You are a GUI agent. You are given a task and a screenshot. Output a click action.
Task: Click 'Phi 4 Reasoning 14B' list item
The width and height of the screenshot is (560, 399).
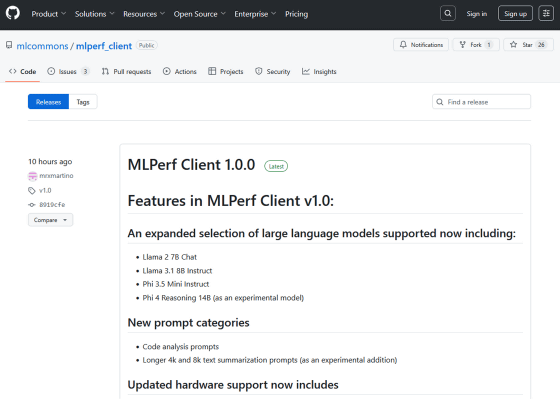[x=223, y=298]
